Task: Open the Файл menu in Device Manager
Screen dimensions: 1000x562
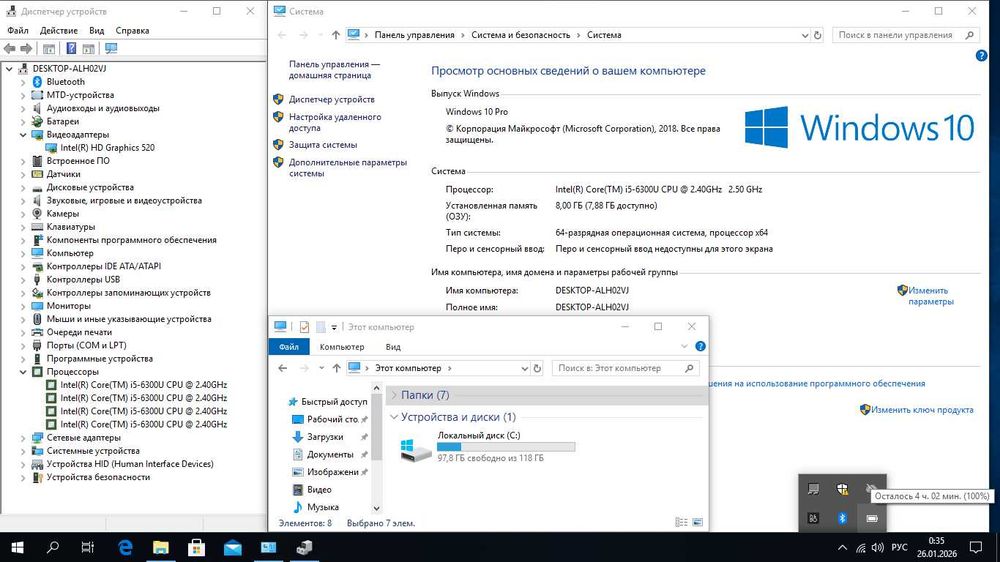Action: [18, 31]
